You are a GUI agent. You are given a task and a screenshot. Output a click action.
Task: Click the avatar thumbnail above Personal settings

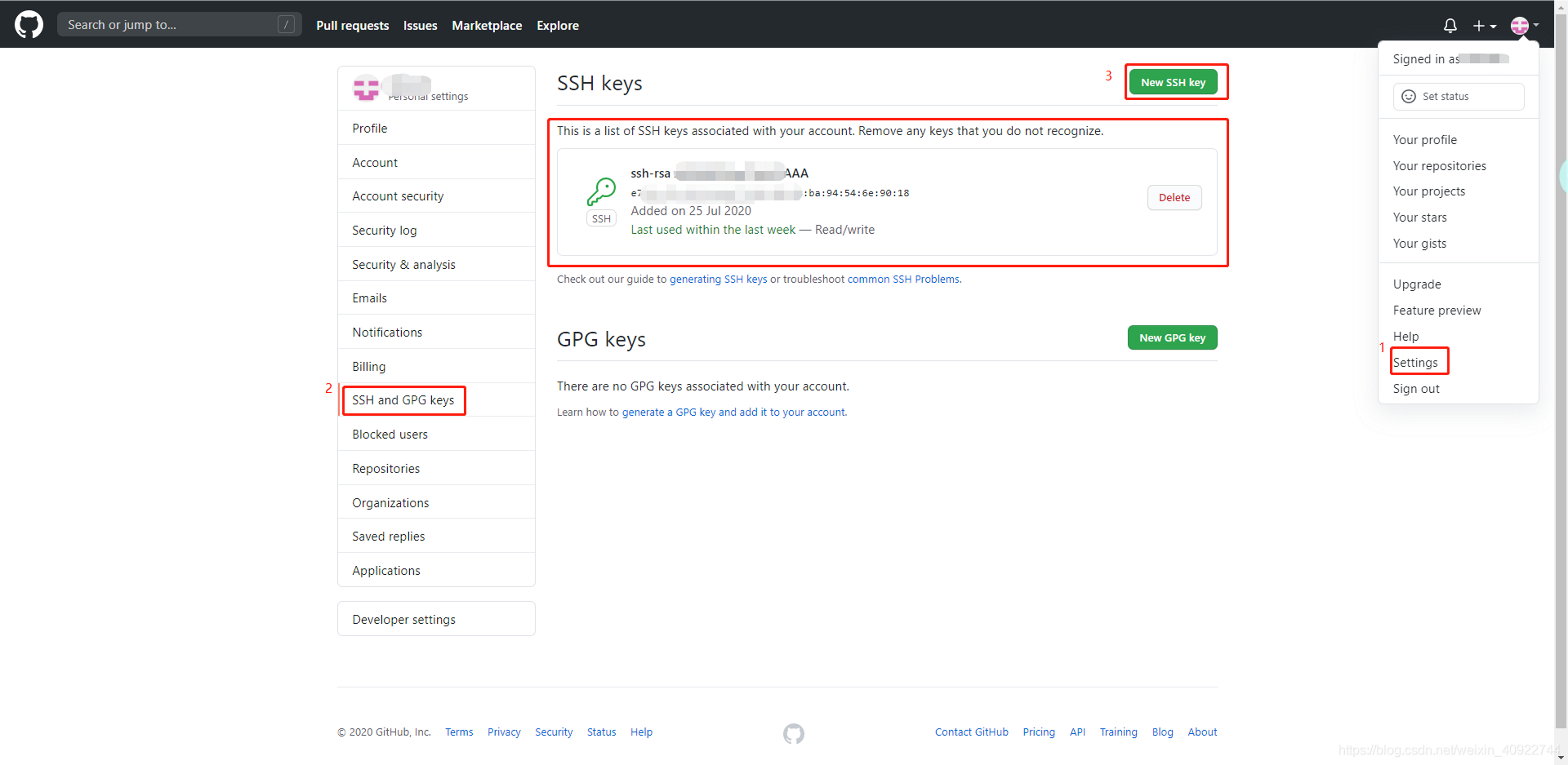coord(366,87)
